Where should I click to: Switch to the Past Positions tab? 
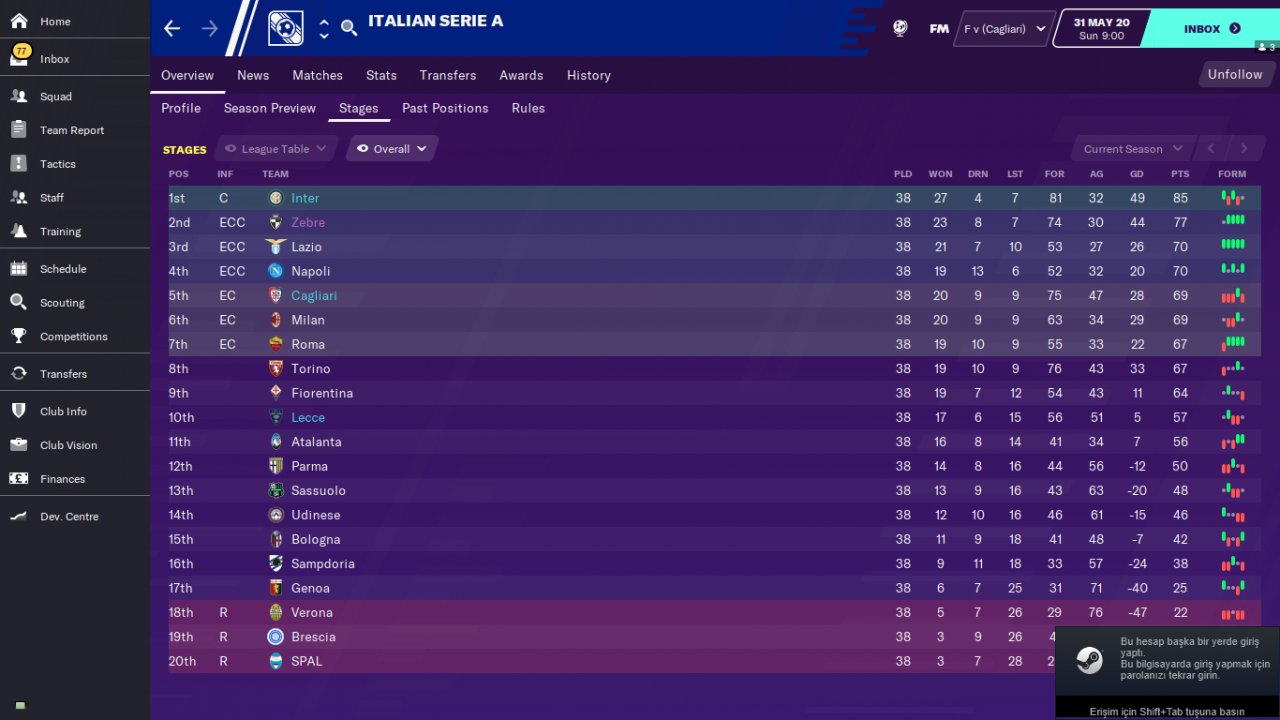pyautogui.click(x=445, y=108)
